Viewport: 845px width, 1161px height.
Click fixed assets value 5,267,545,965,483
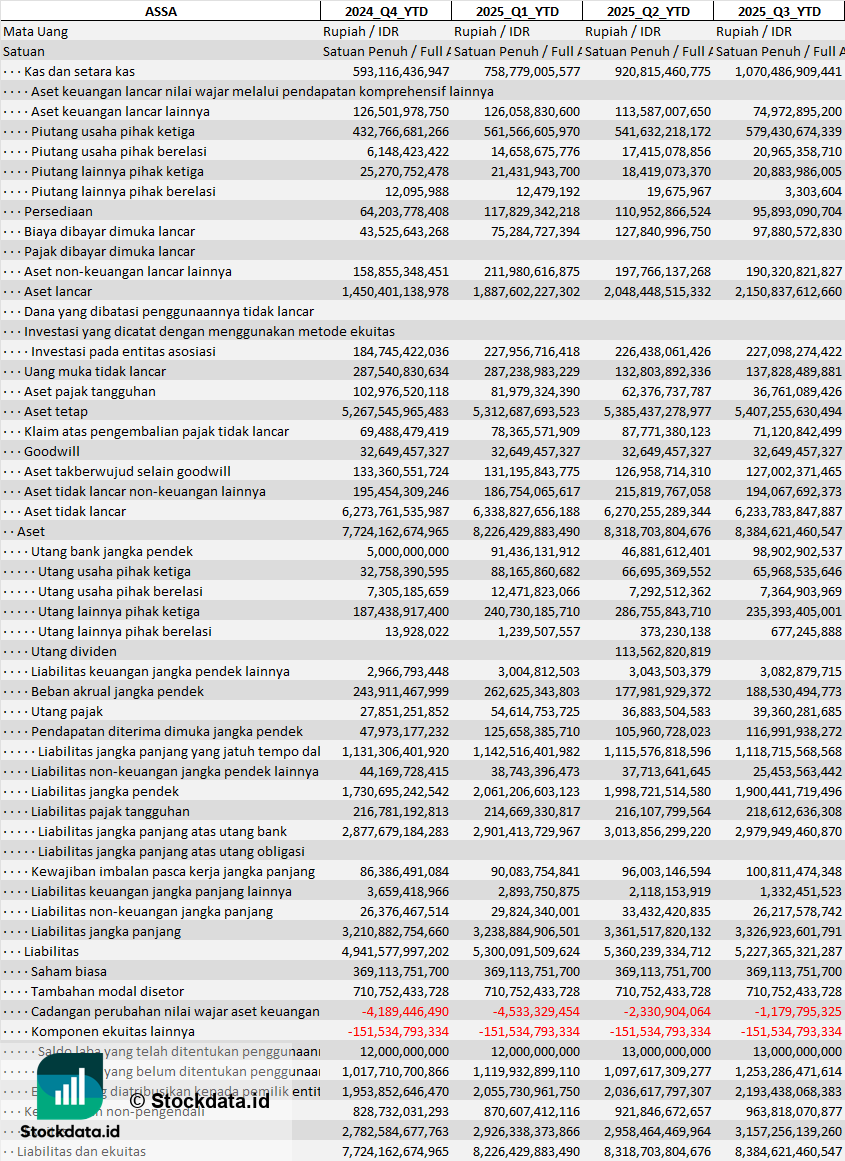(395, 412)
